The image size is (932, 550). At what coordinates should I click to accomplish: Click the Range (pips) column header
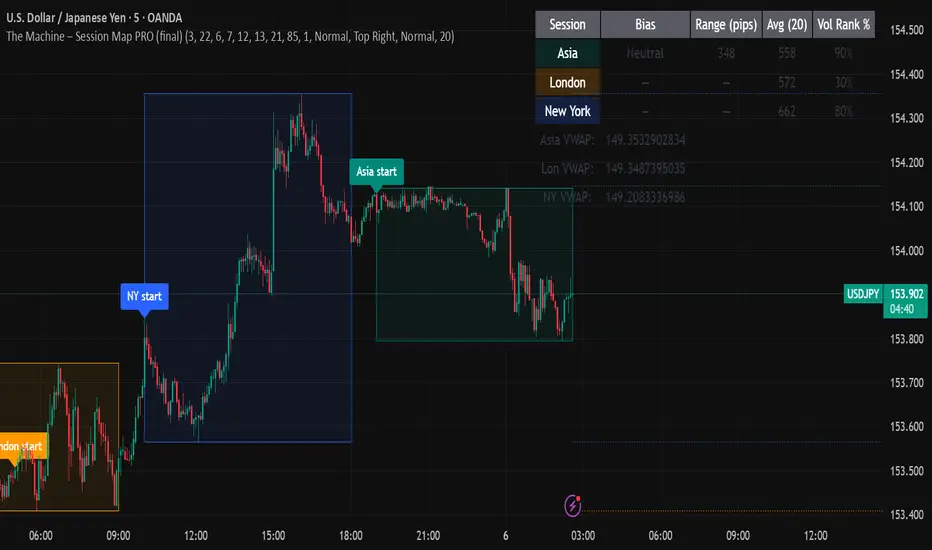click(x=726, y=24)
